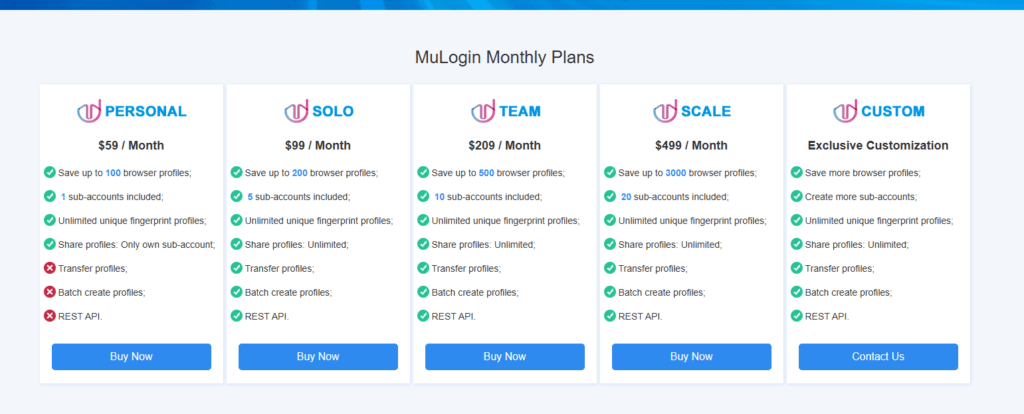This screenshot has height=414, width=1024.
Task: Click green check beside Team Batch create profiles
Action: click(423, 292)
